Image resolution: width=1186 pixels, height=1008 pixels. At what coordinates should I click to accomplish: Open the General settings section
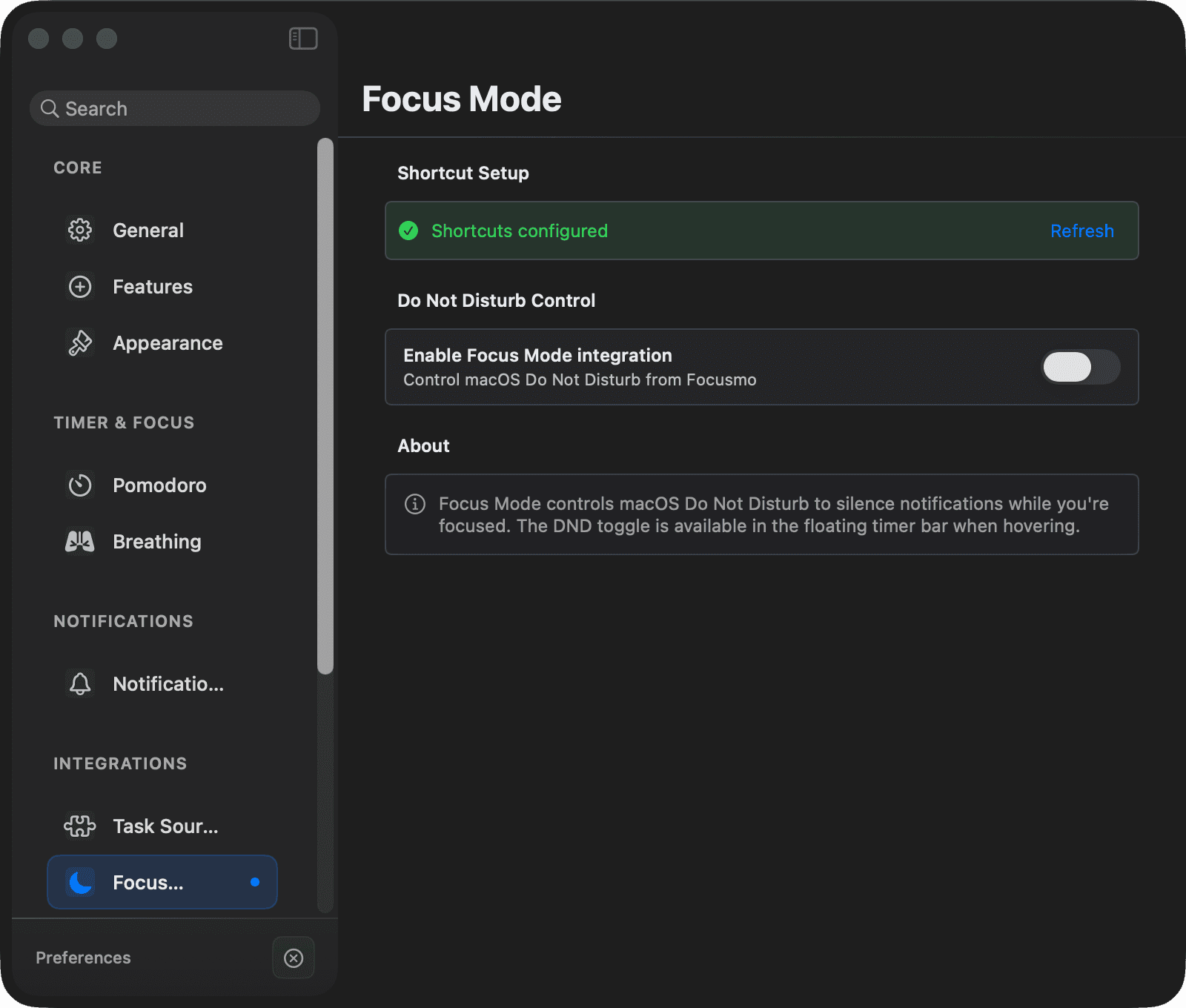[162, 230]
